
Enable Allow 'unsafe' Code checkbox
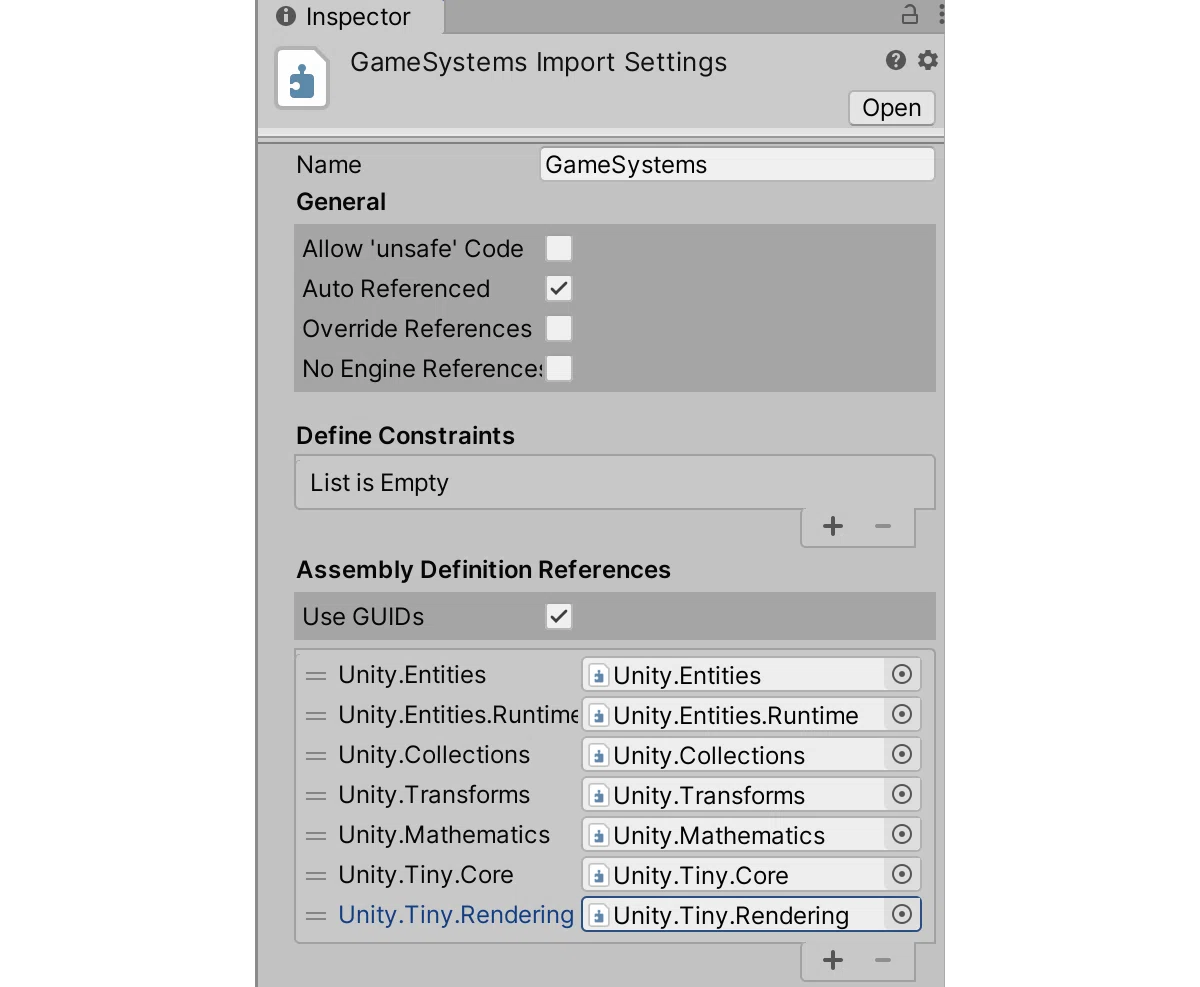pos(559,248)
